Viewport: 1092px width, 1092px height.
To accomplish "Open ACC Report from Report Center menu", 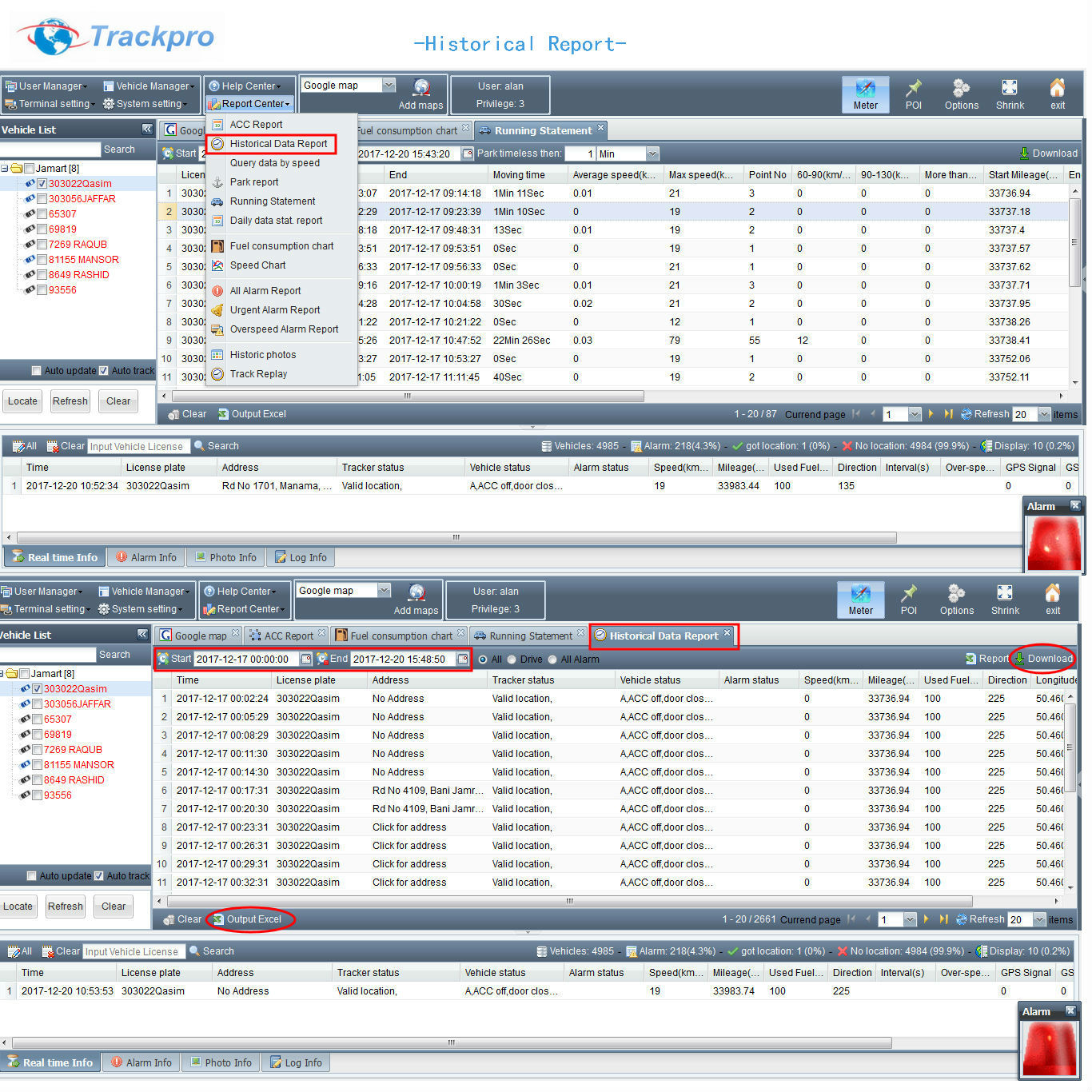I will 256,125.
